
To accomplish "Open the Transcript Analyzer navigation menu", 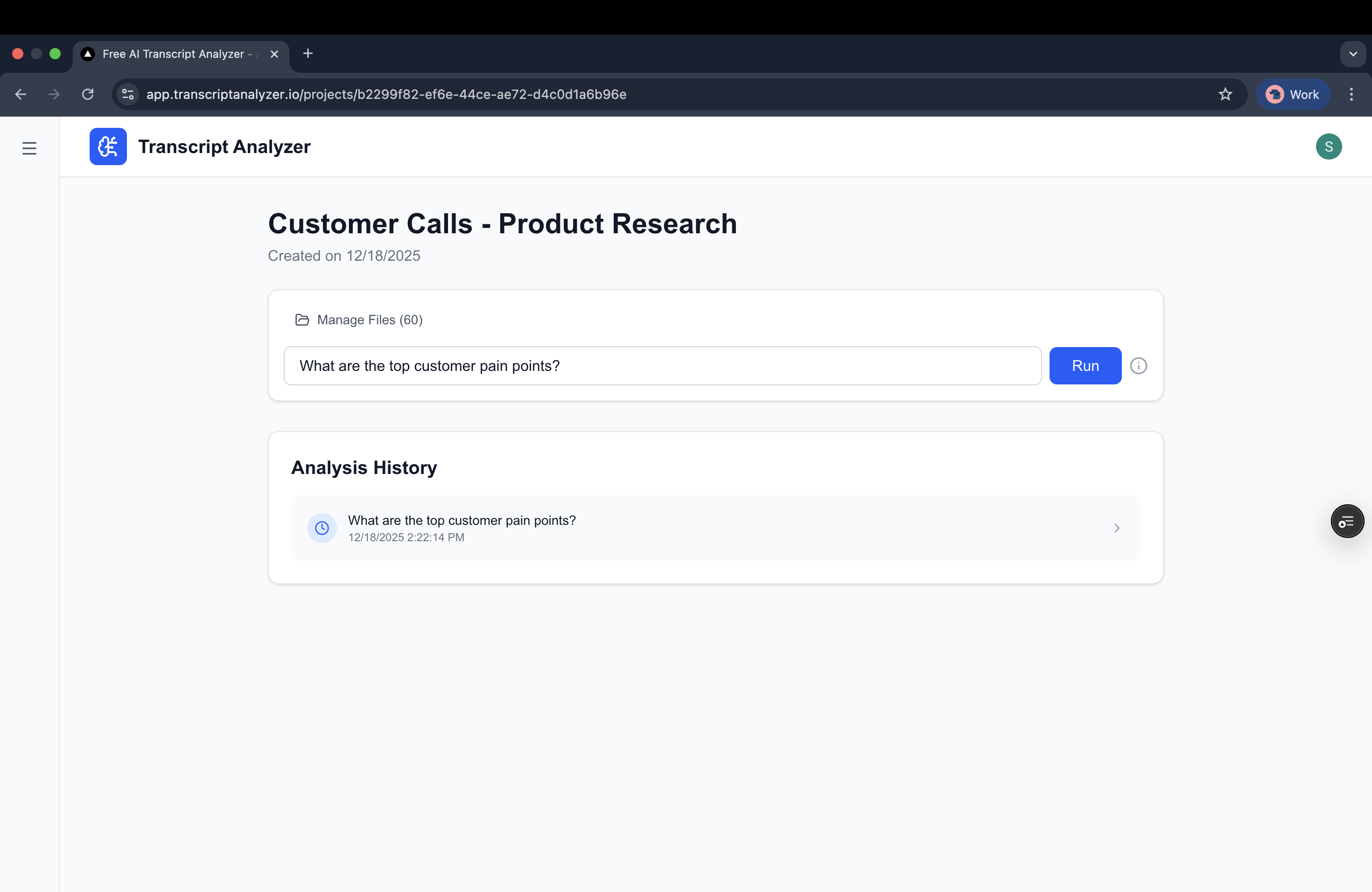I will [29, 147].
